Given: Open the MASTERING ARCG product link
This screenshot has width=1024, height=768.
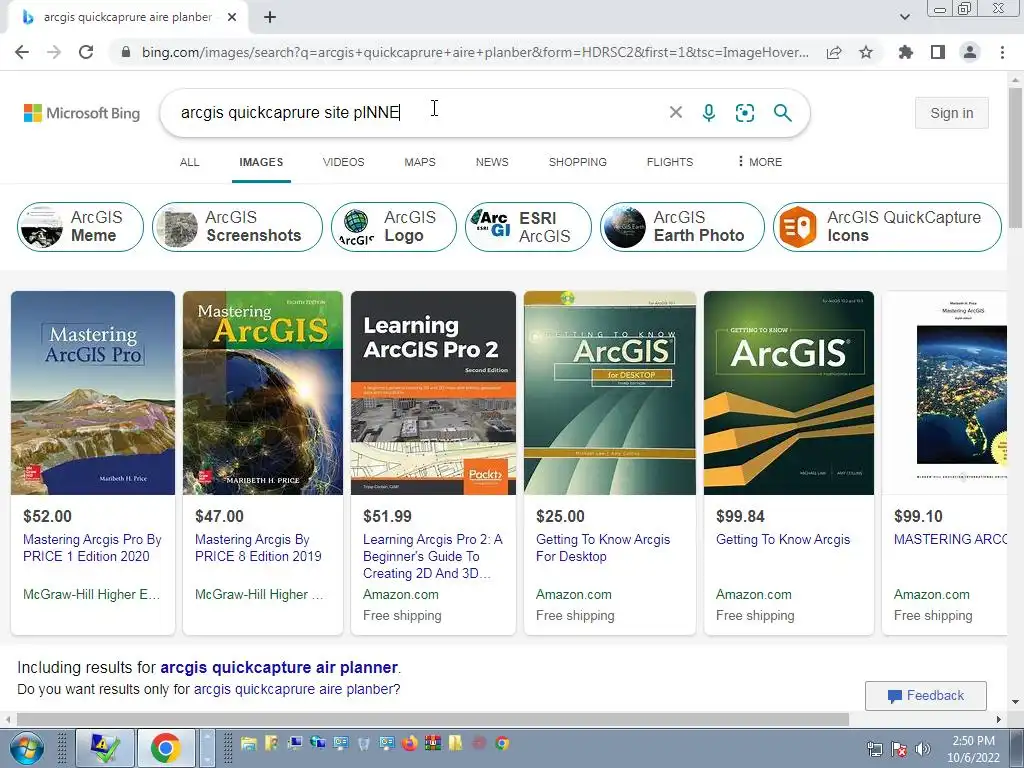Looking at the screenshot, I should 950,539.
